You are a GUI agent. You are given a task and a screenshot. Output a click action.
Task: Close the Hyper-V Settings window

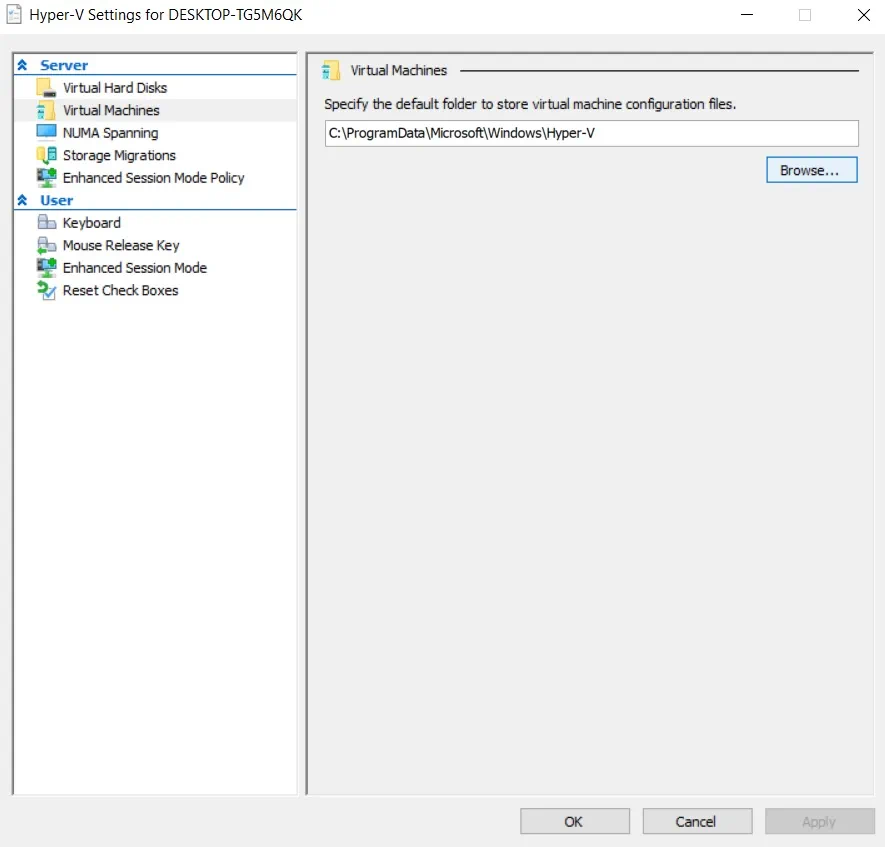pyautogui.click(x=863, y=16)
